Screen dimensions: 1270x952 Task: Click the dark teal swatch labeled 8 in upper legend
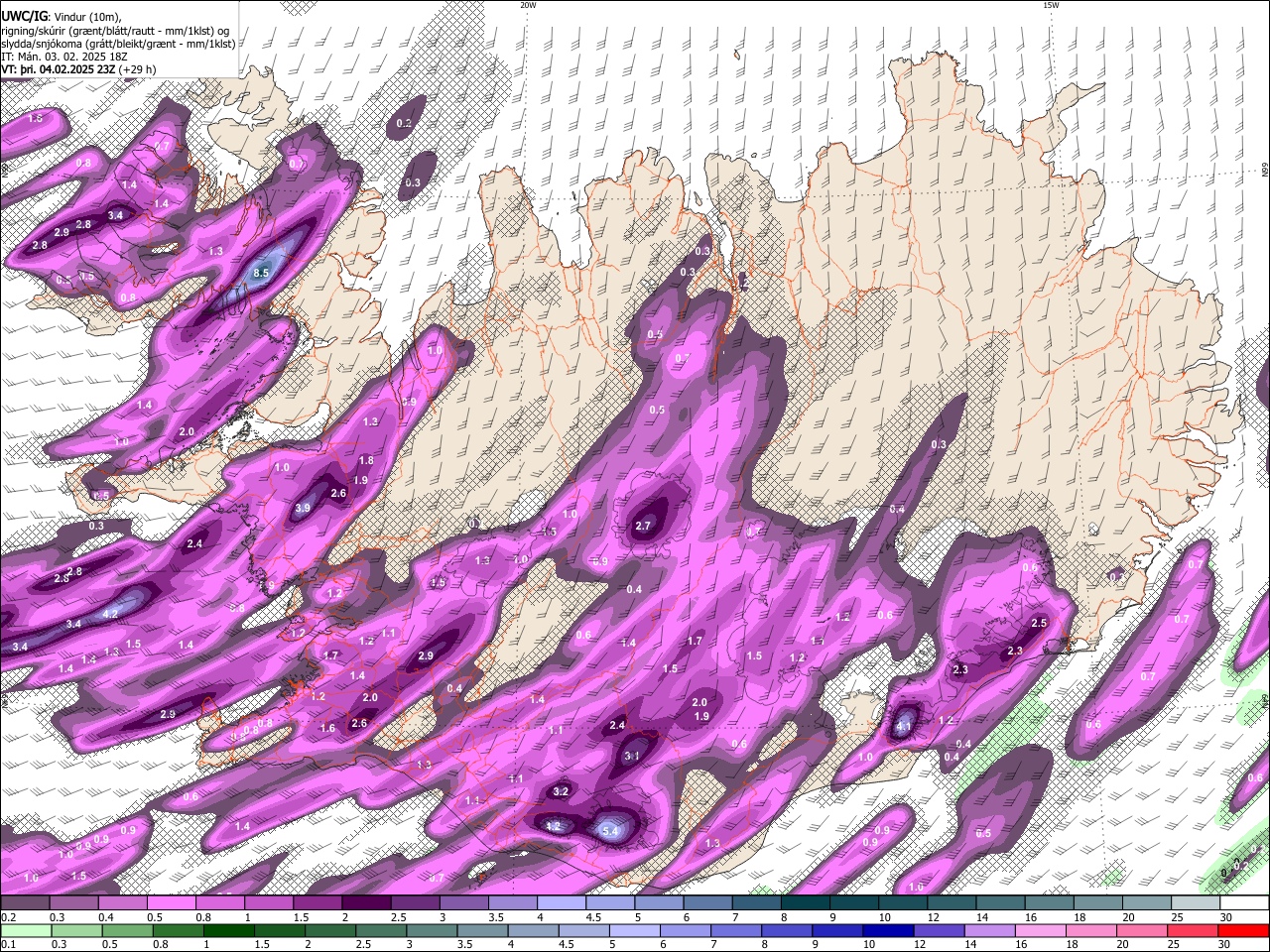(x=805, y=902)
